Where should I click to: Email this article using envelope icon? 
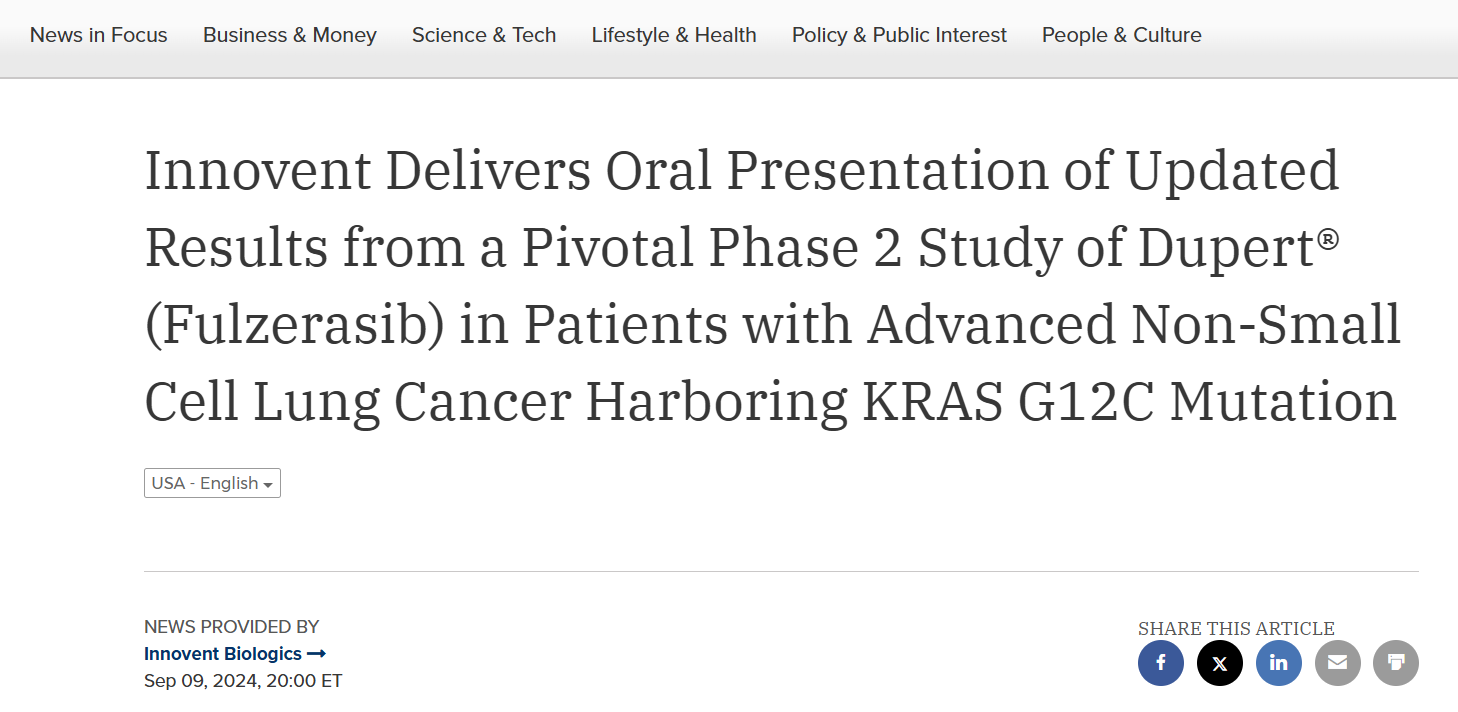pyautogui.click(x=1338, y=663)
